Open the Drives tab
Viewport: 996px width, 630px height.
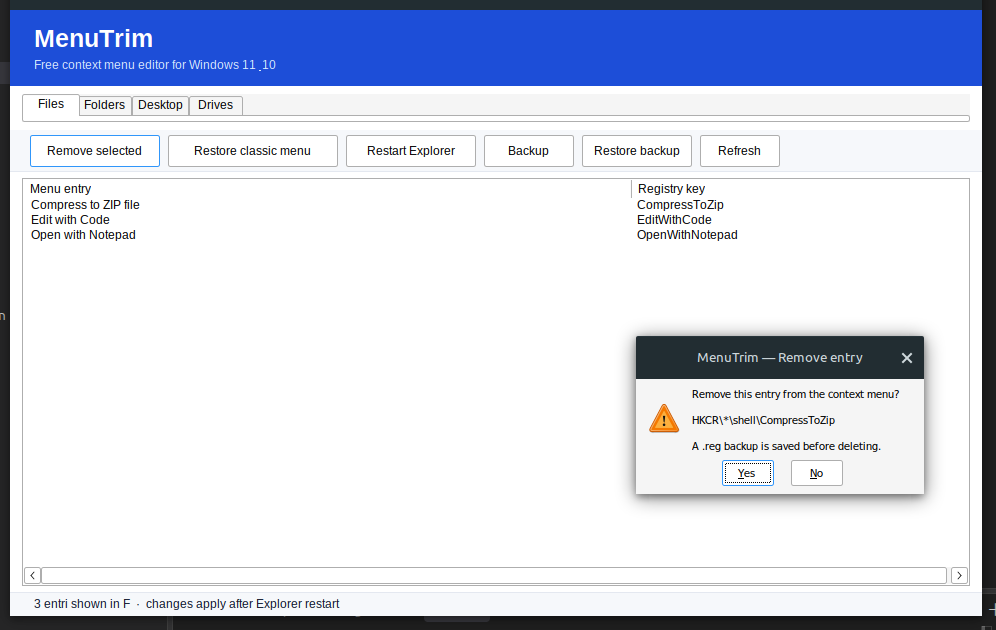pos(215,105)
